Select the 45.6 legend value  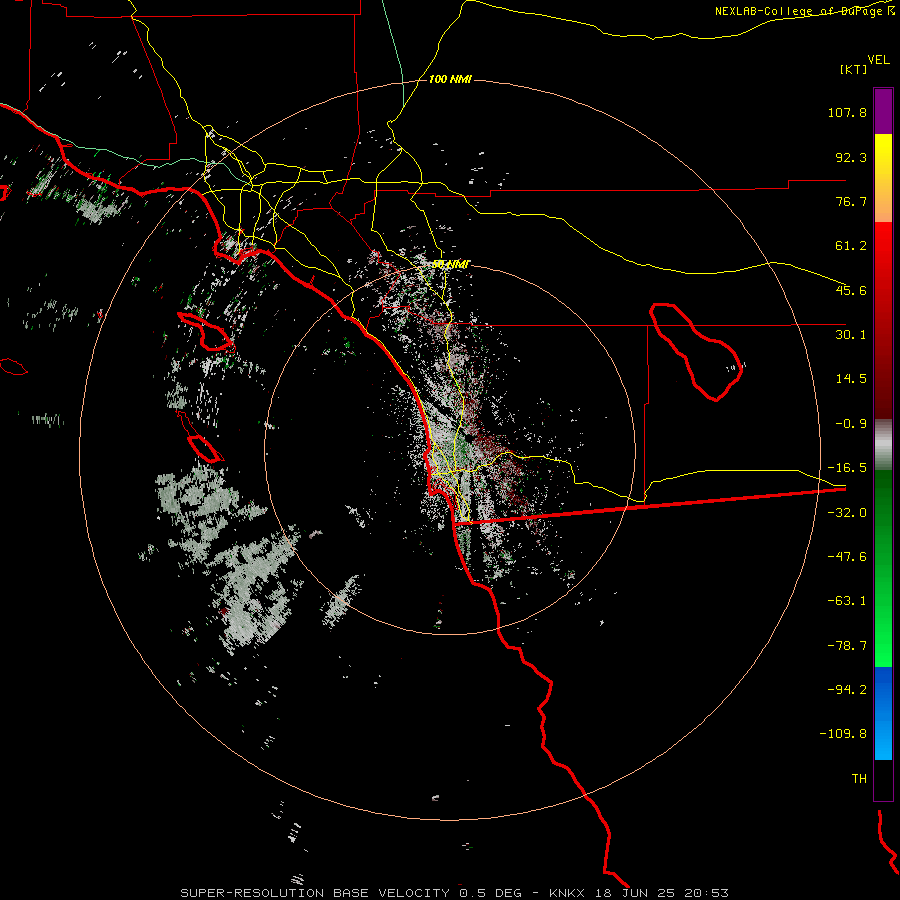(851, 290)
